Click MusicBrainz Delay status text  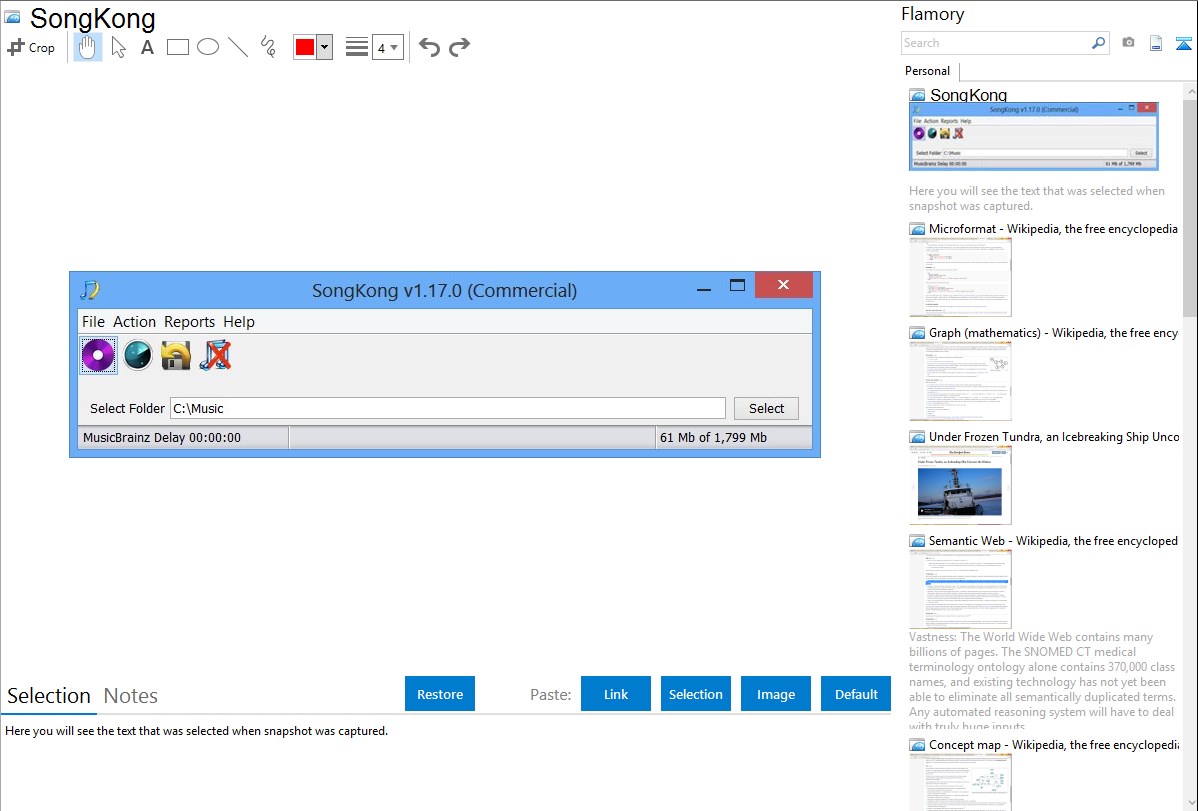162,438
